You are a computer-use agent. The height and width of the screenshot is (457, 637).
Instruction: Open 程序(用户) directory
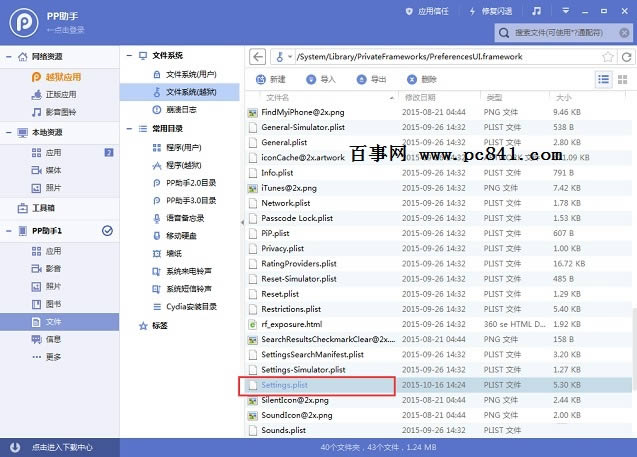177,147
